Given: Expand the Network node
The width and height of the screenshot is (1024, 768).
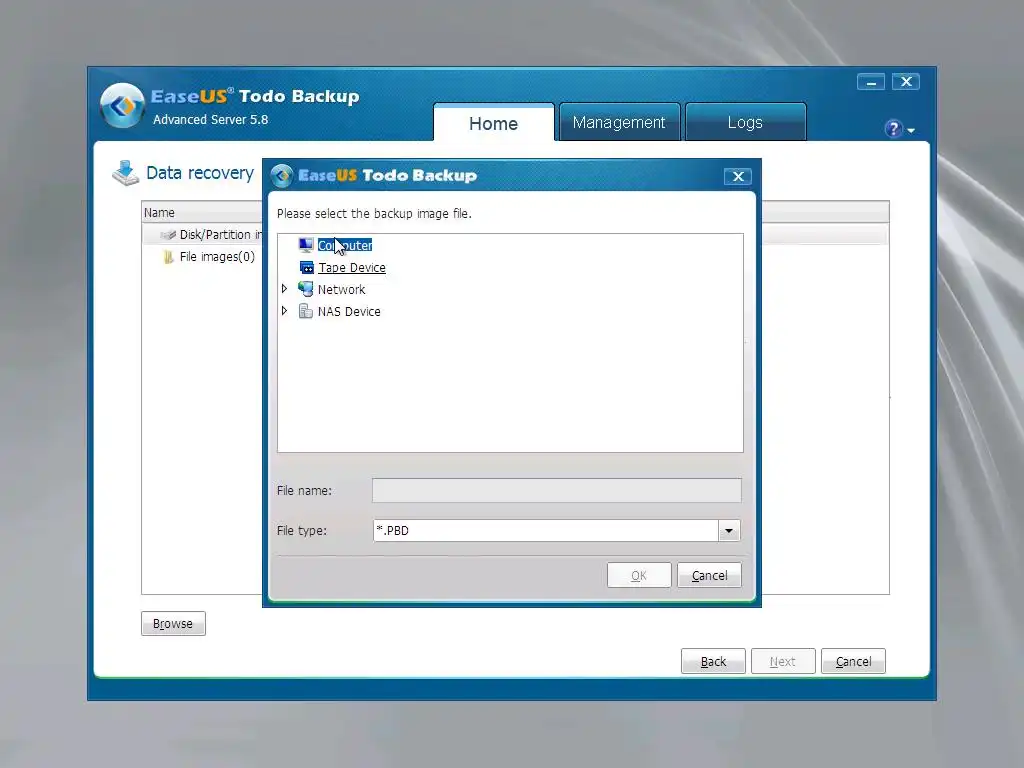Looking at the screenshot, I should (284, 289).
